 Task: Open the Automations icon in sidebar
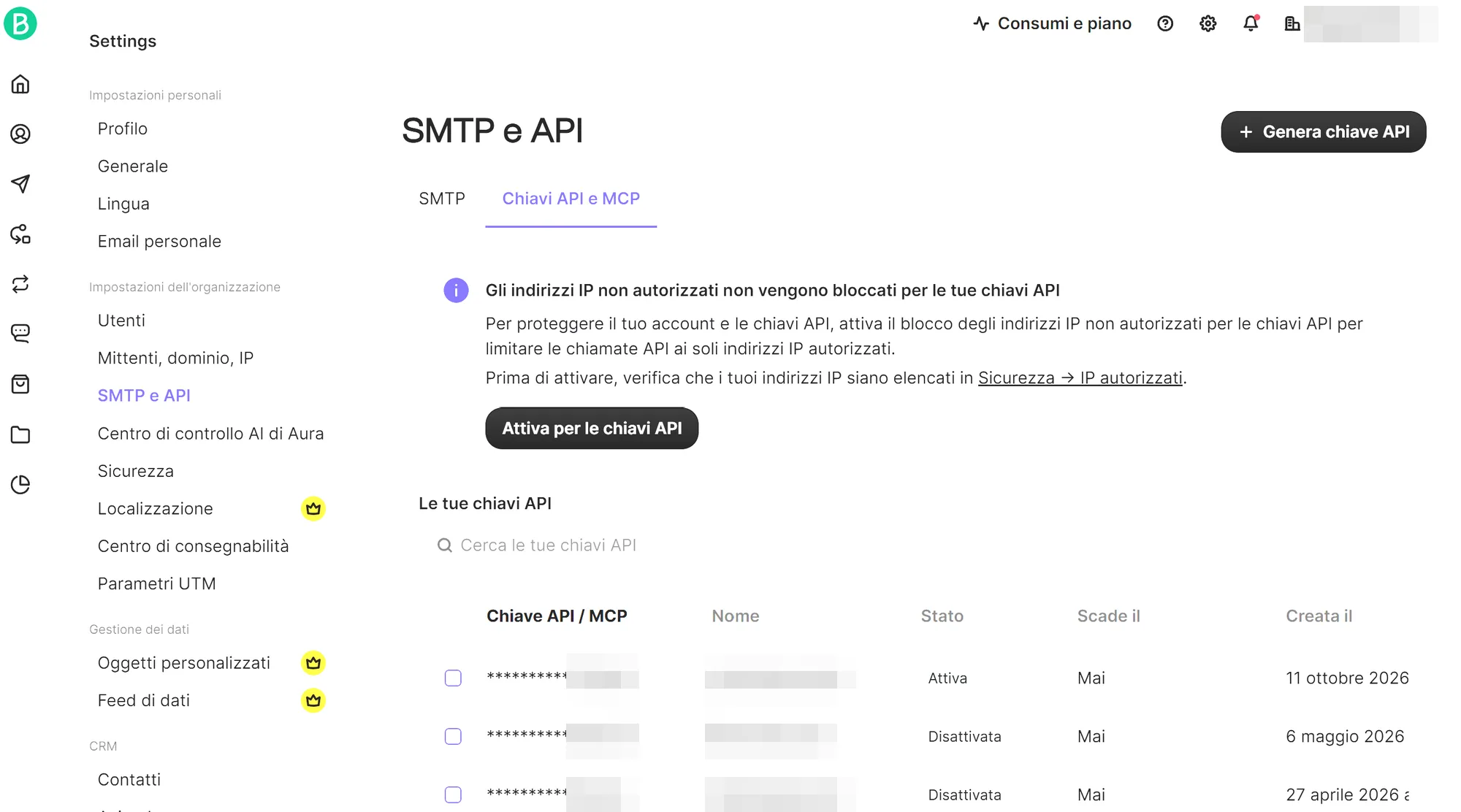20,234
